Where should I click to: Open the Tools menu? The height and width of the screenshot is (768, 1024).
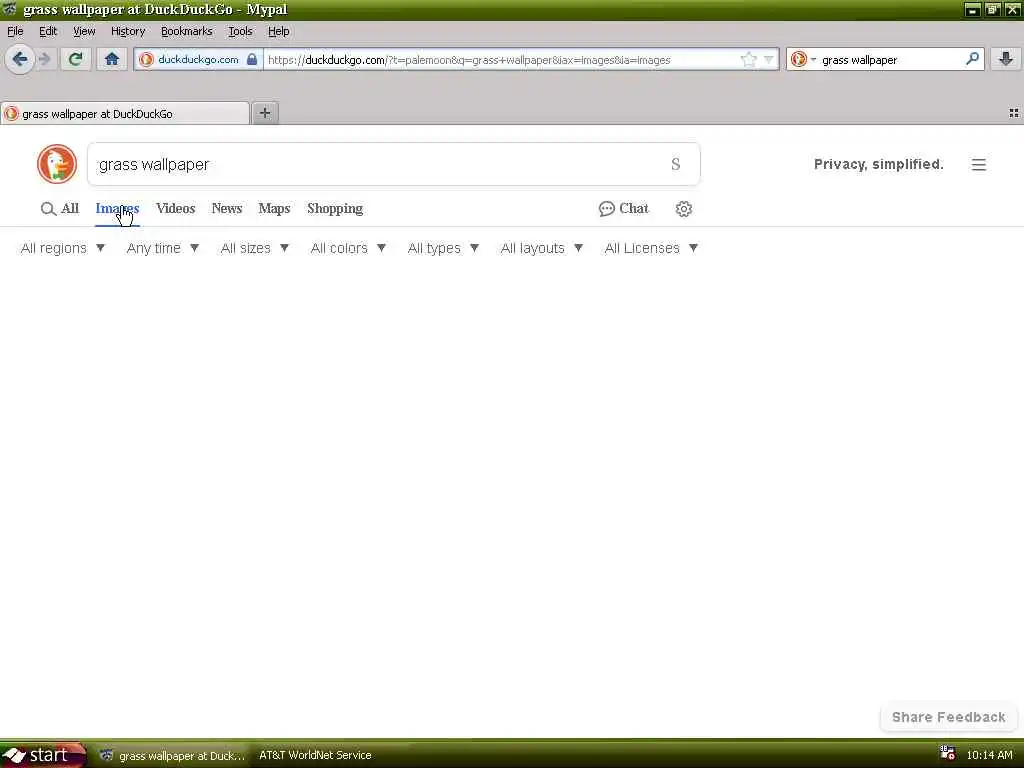(x=240, y=31)
